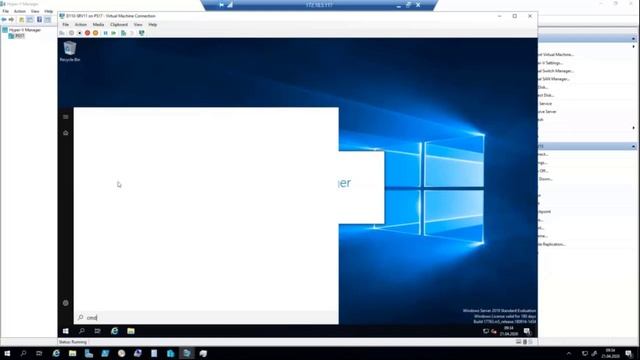Open the Action menu in Virtual Machine Connection
The height and width of the screenshot is (360, 640).
(80, 24)
